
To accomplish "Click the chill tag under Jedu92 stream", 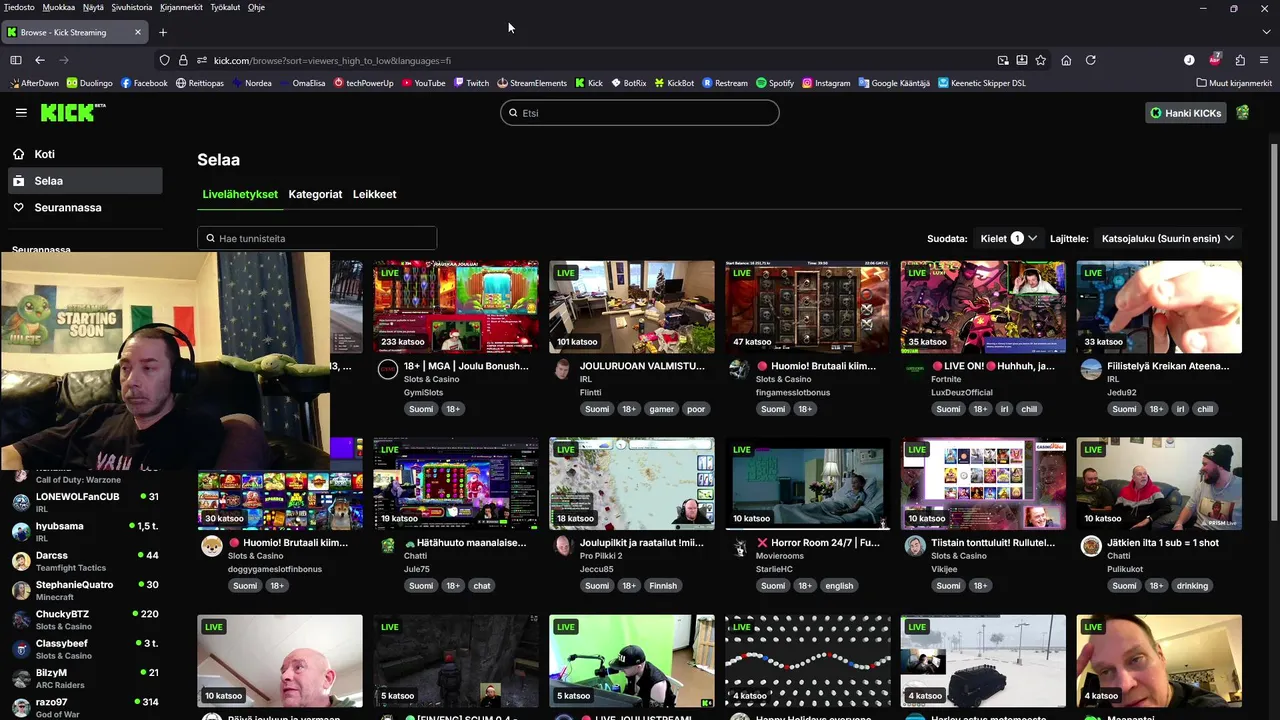I will click(x=1205, y=409).
